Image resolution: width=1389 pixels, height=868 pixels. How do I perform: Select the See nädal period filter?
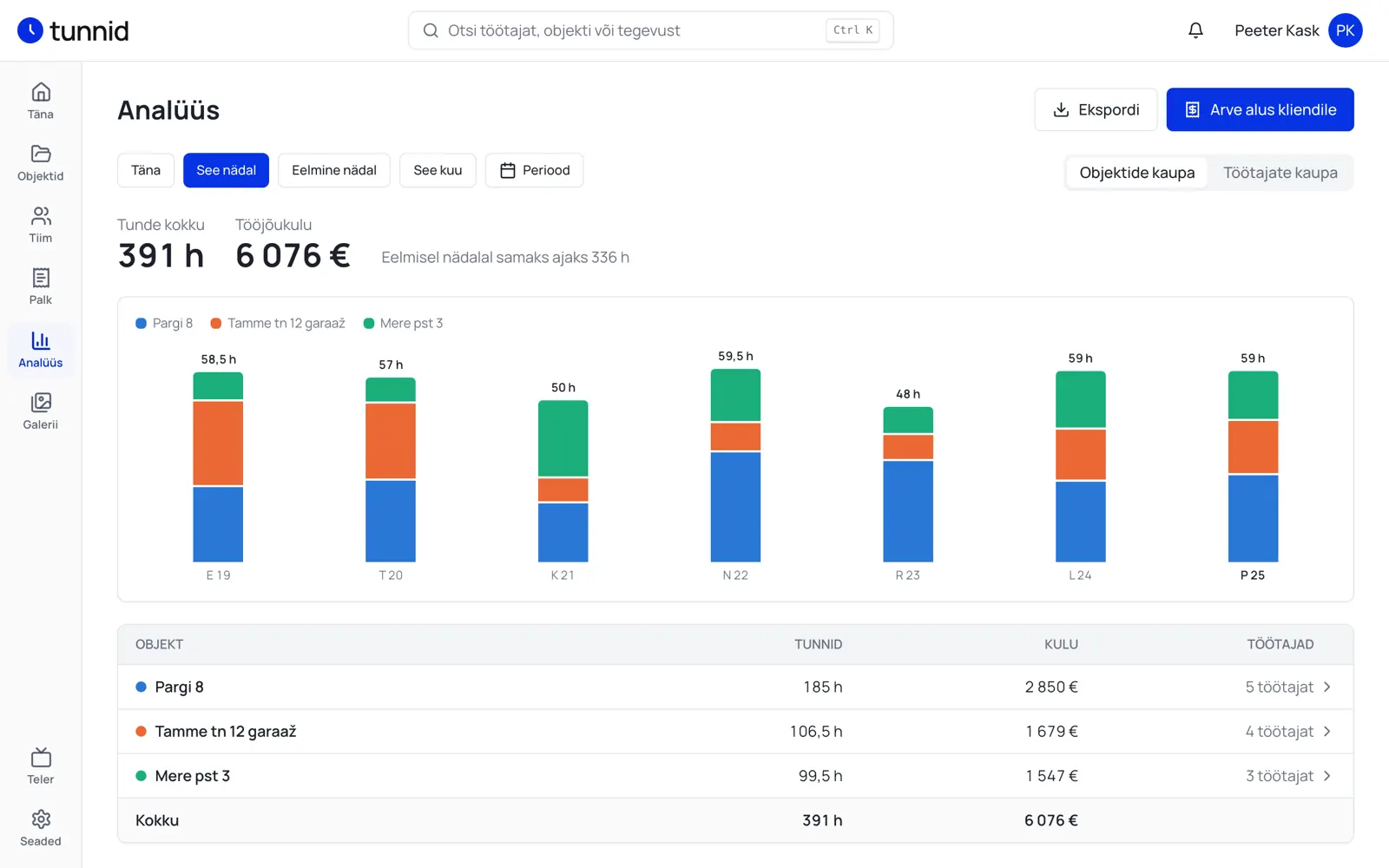pyautogui.click(x=226, y=170)
